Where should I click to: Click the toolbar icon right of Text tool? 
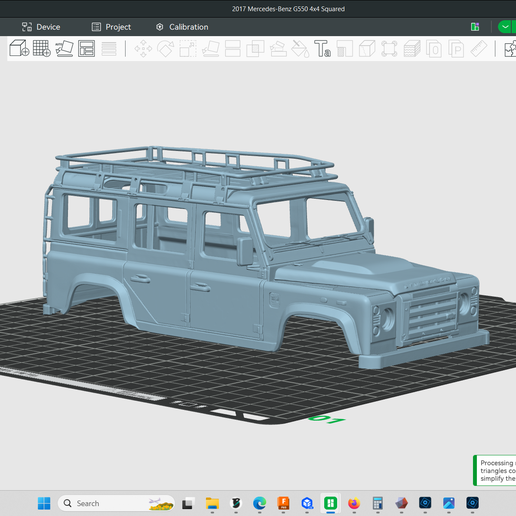[x=345, y=49]
